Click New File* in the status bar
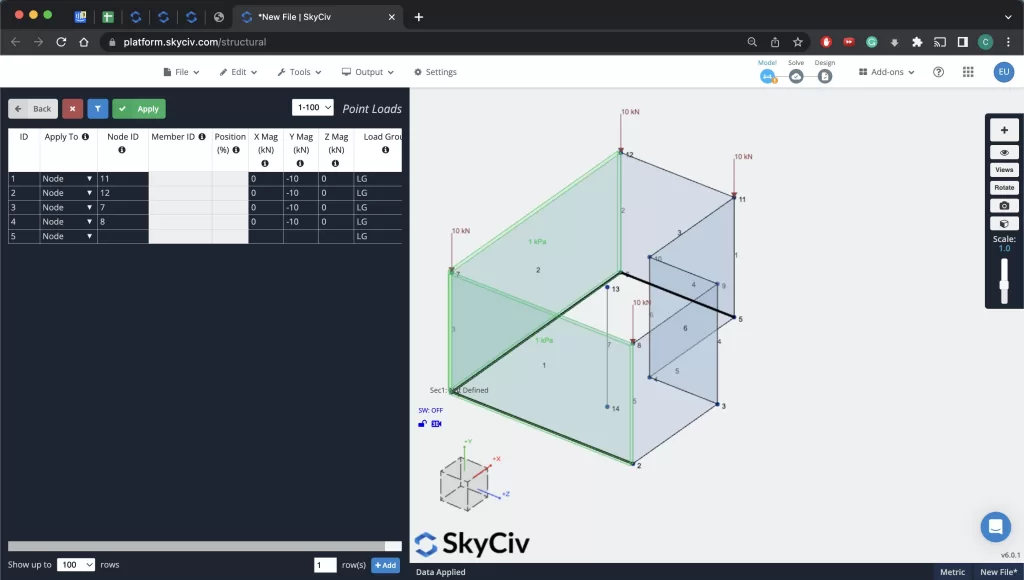This screenshot has height=580, width=1024. pos(998,572)
